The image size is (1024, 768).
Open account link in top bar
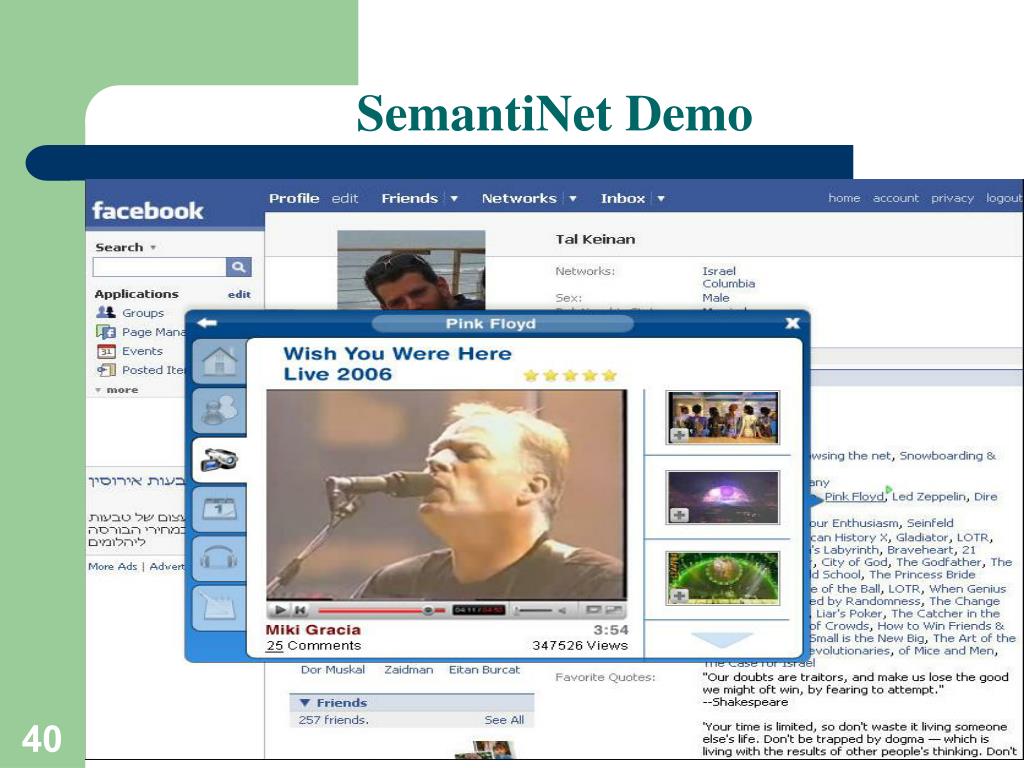(x=896, y=198)
